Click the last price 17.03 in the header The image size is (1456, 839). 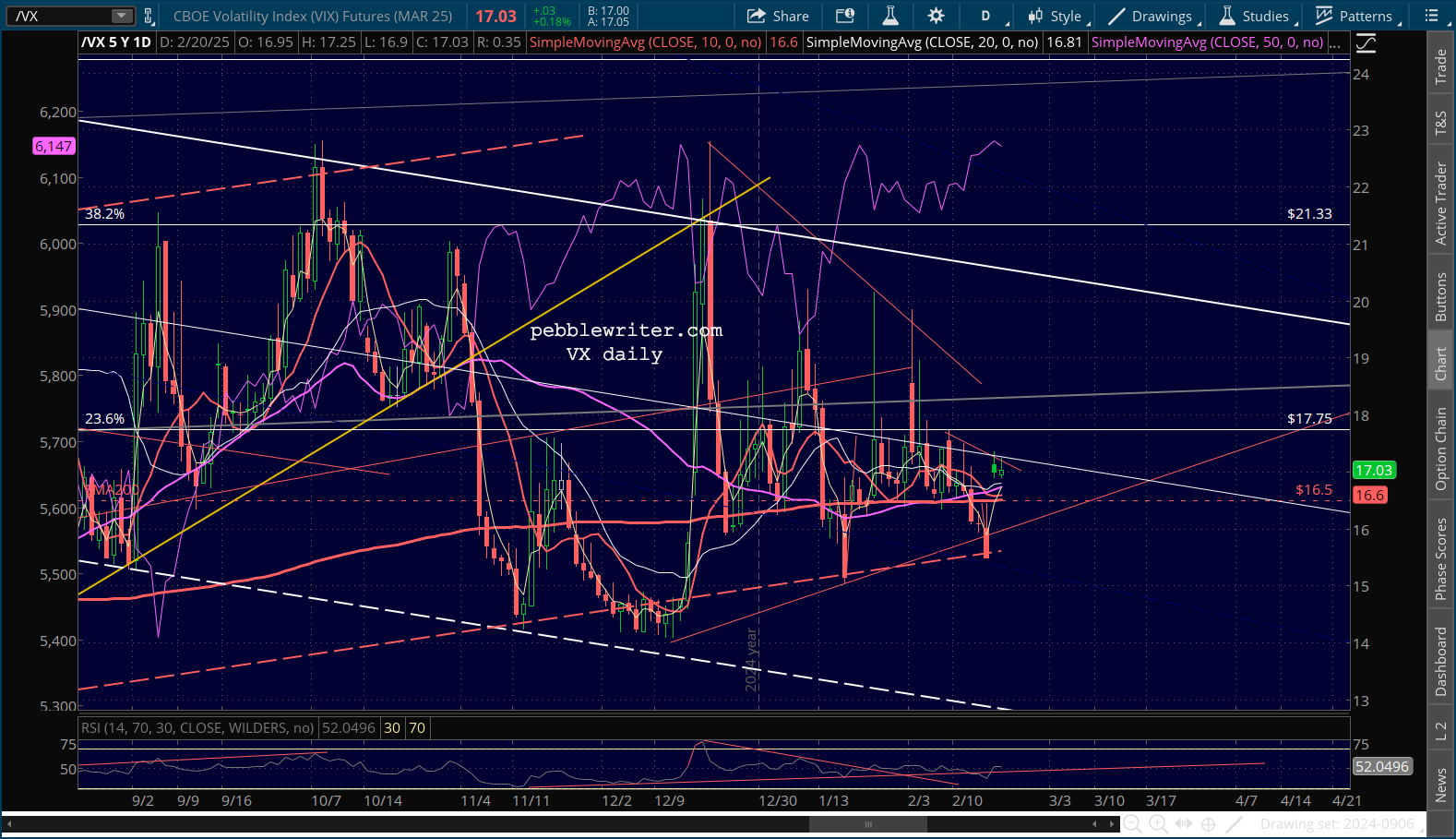click(x=496, y=16)
